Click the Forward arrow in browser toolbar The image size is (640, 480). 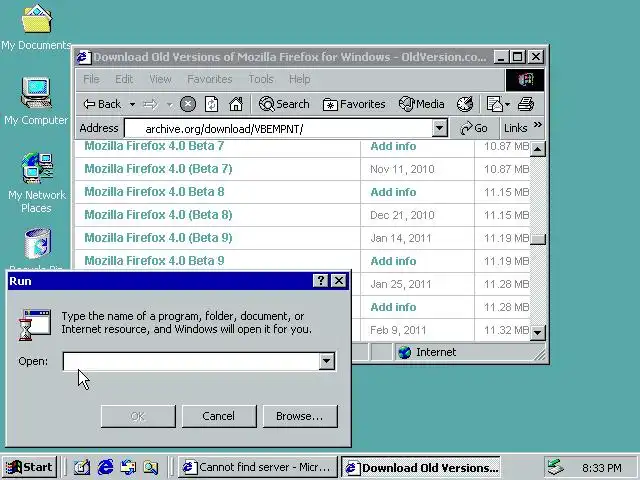click(x=150, y=104)
